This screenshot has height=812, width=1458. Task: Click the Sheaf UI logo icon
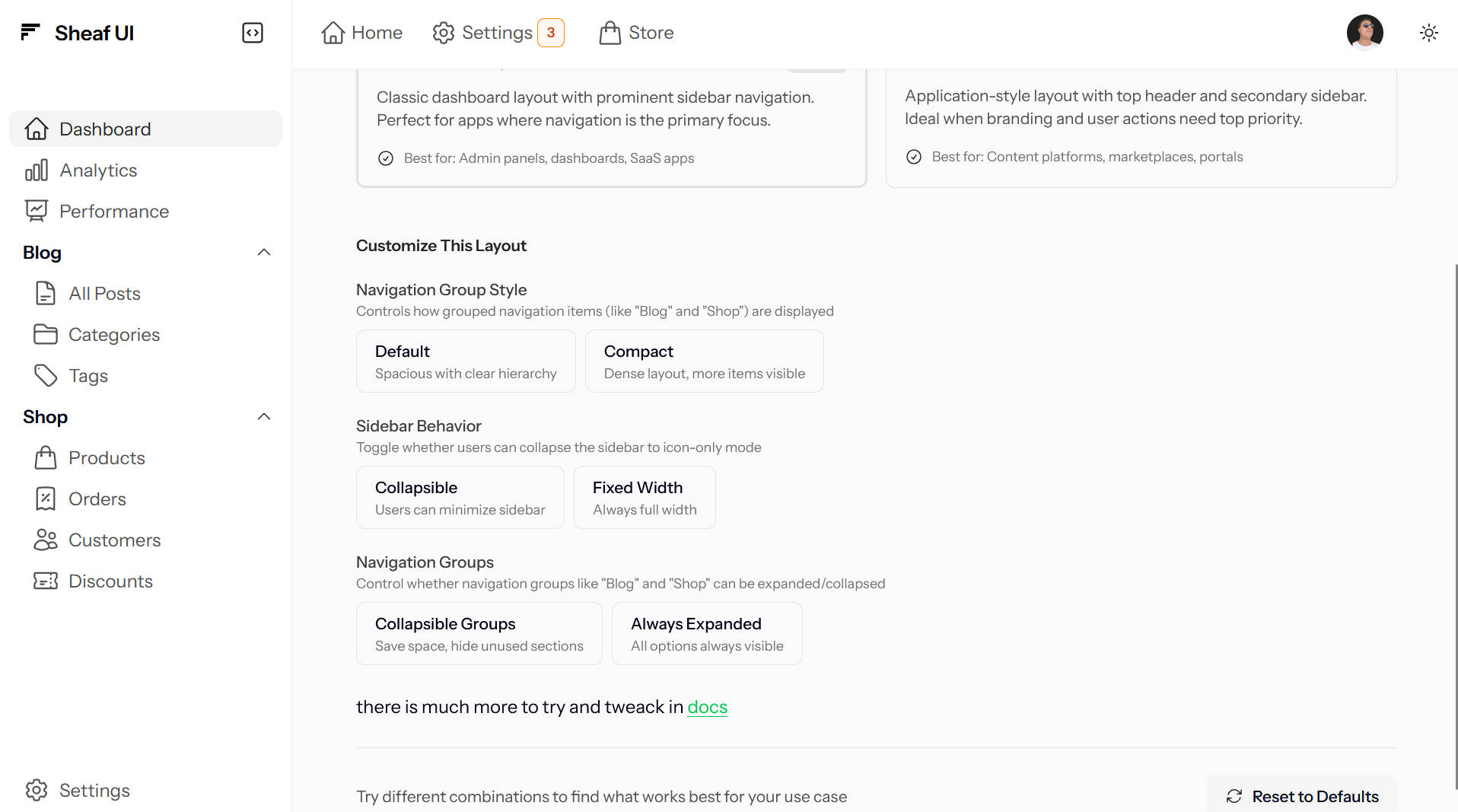pos(30,32)
